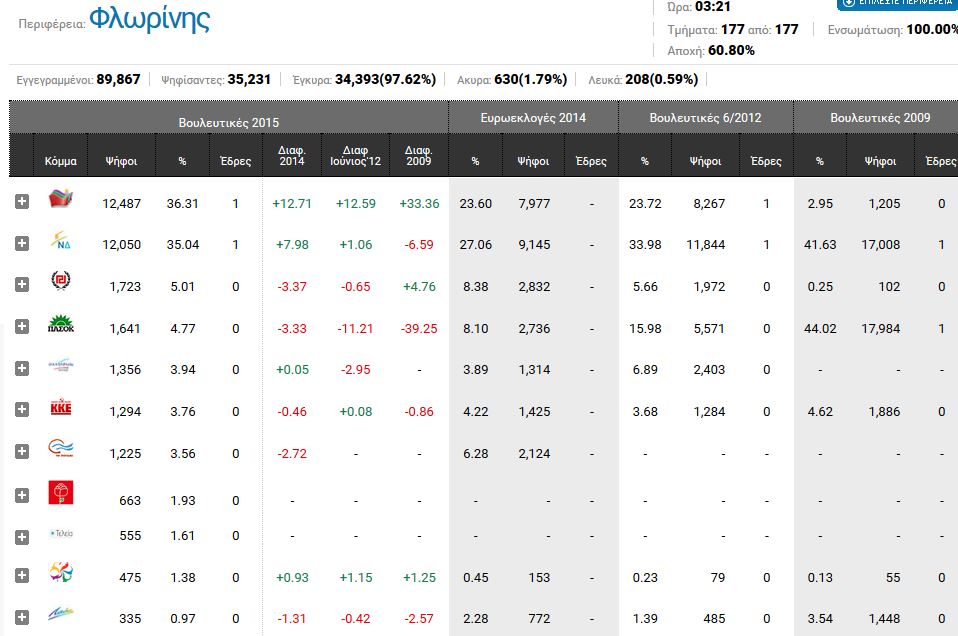Open the 'Επιλέξτε Περιφέρεια' region selector

(x=896, y=3)
